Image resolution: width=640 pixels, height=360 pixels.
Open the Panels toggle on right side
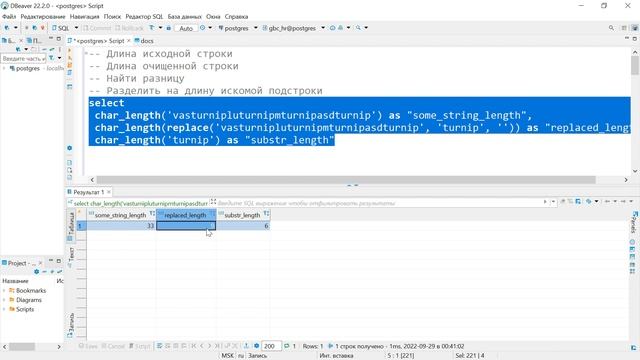click(x=634, y=222)
